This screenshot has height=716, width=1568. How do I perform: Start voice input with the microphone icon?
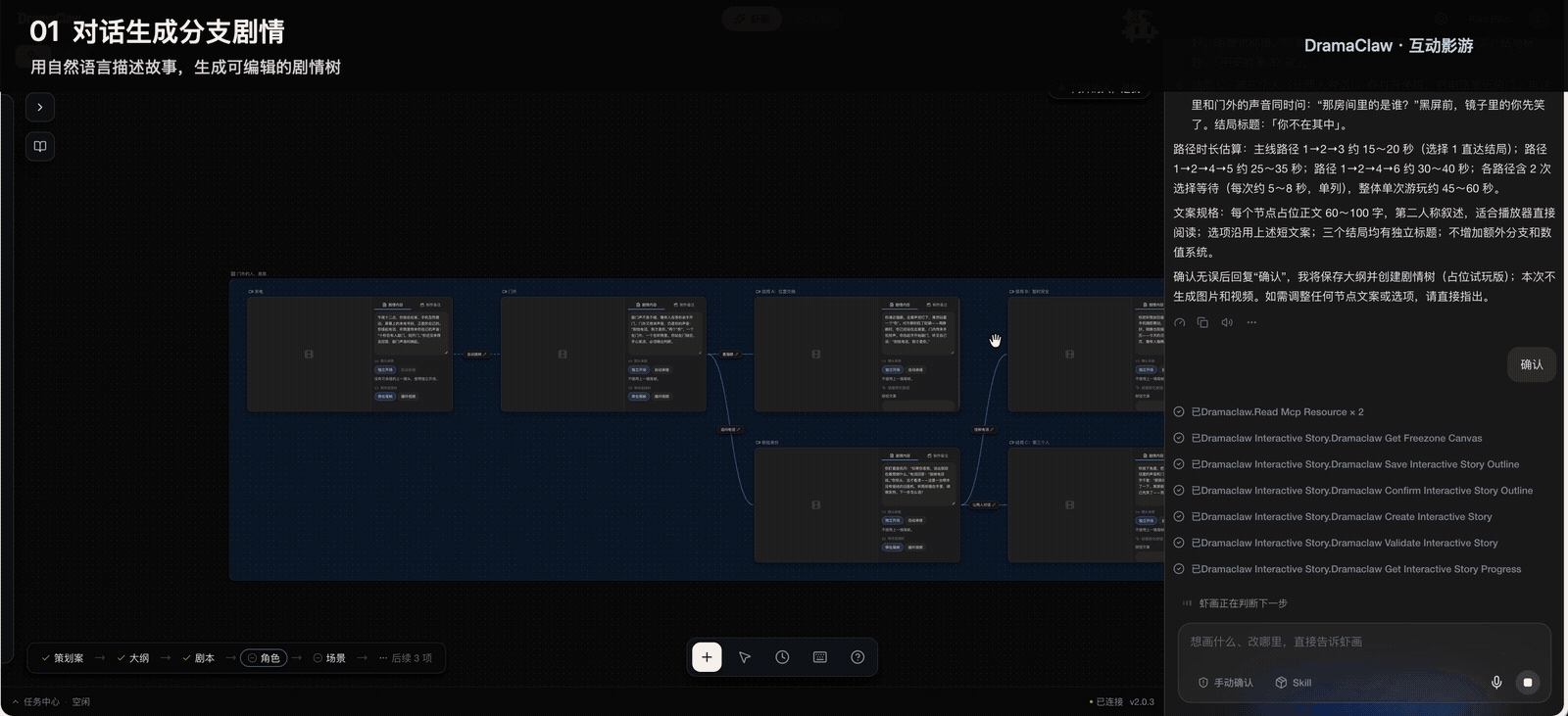click(x=1496, y=683)
